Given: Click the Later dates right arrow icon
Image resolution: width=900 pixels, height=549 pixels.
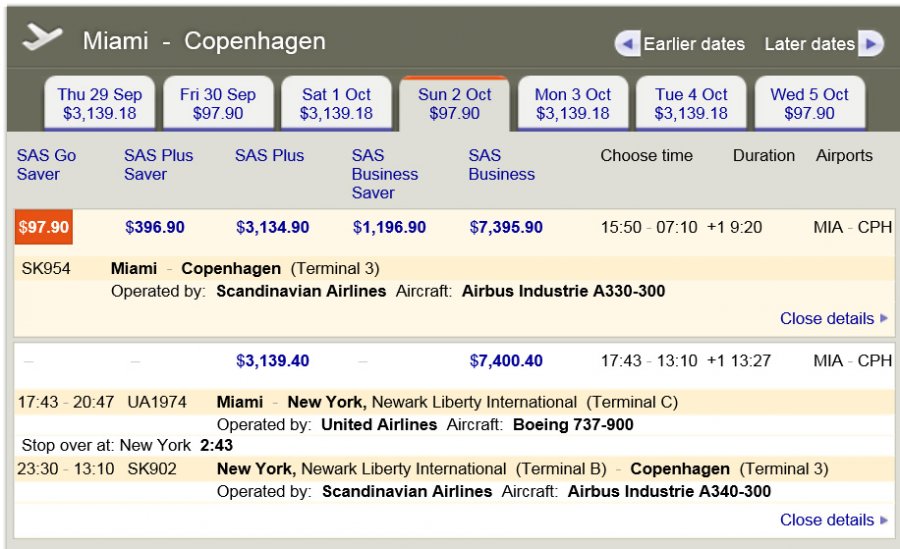Looking at the screenshot, I should click(x=871, y=44).
